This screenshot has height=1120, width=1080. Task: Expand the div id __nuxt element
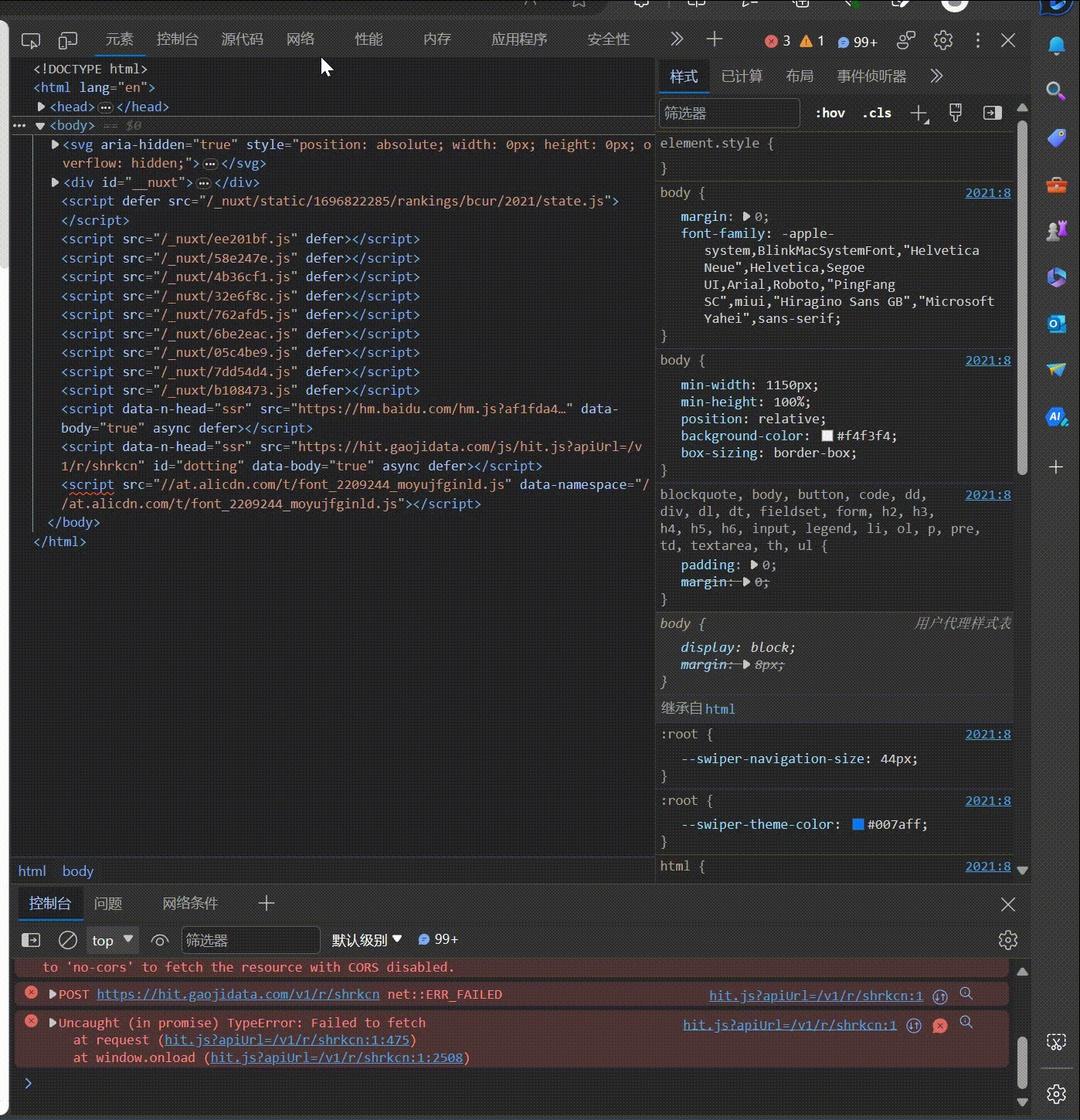pyautogui.click(x=55, y=182)
